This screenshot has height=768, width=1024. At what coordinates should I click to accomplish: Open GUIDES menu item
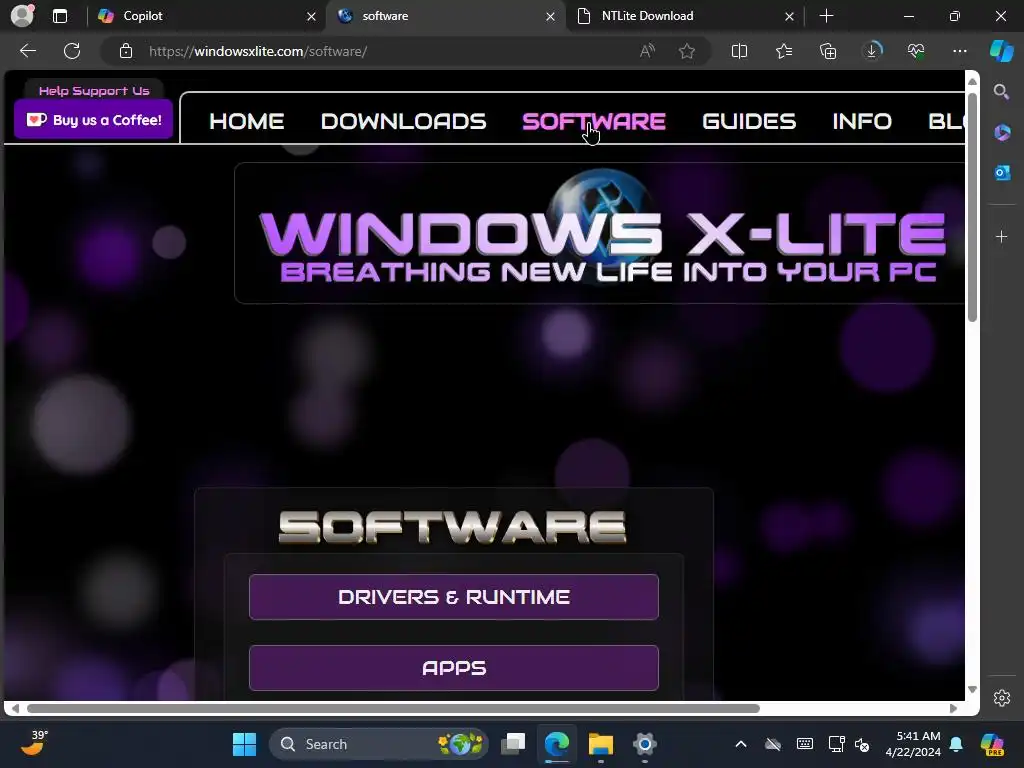click(749, 121)
